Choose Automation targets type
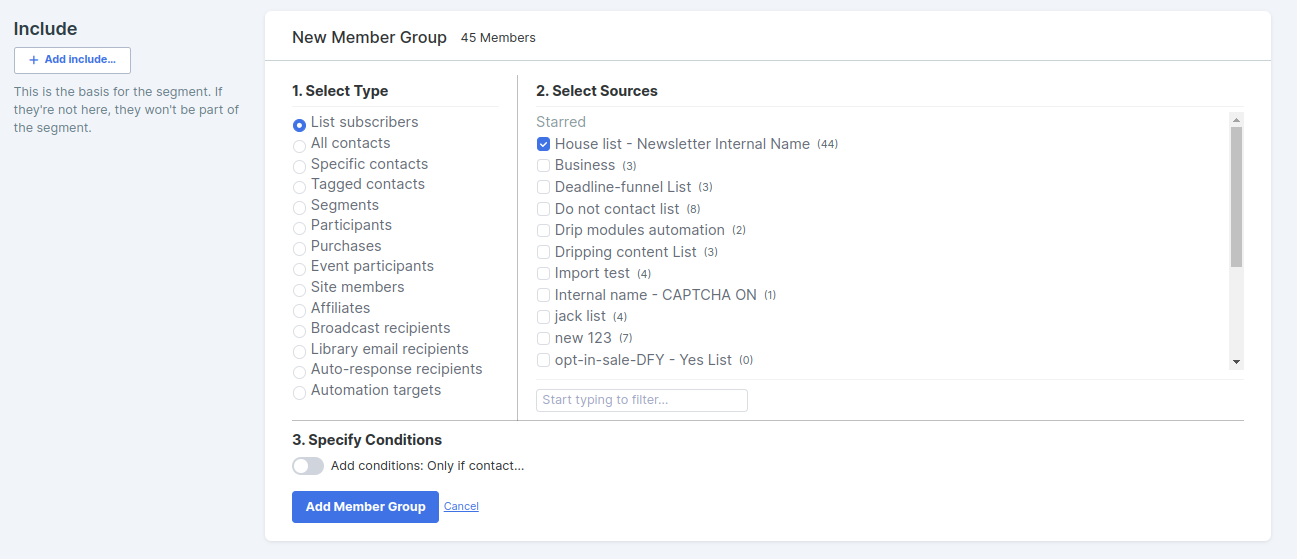 click(299, 393)
